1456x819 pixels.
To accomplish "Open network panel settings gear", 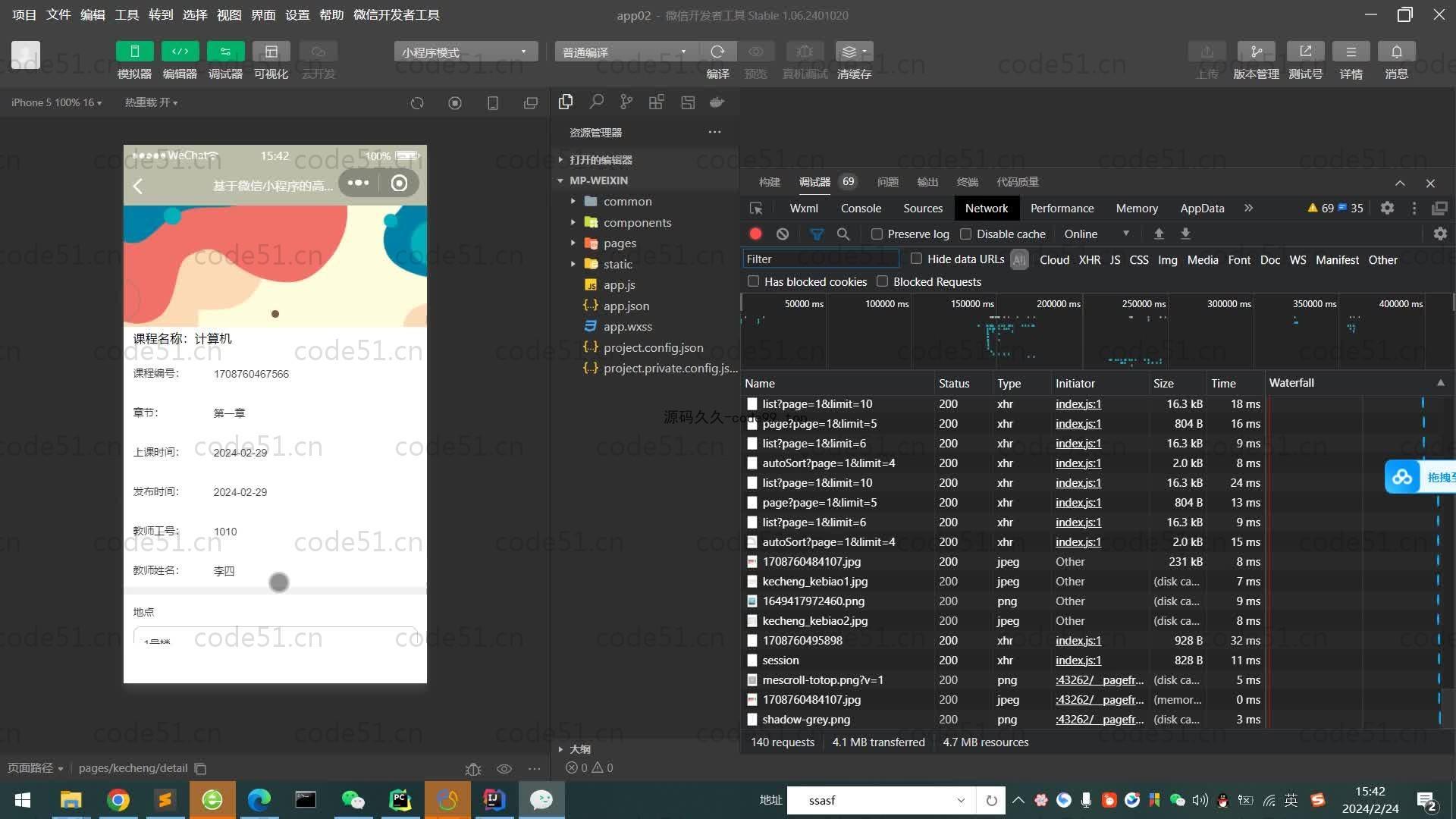I will (x=1440, y=234).
